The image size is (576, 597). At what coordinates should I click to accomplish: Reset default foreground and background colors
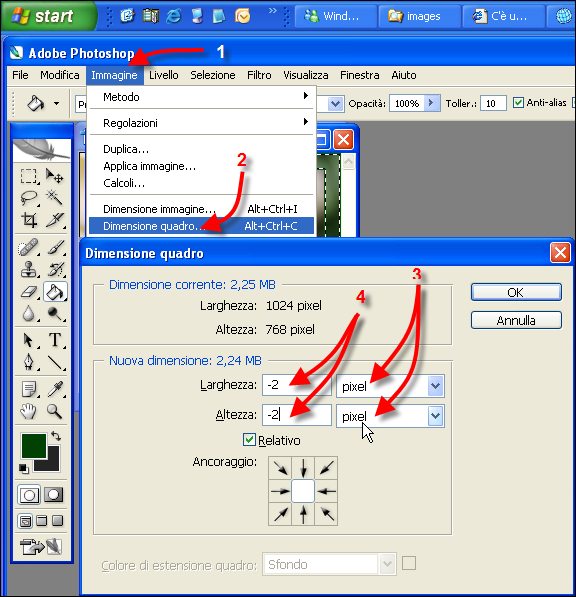(24, 468)
